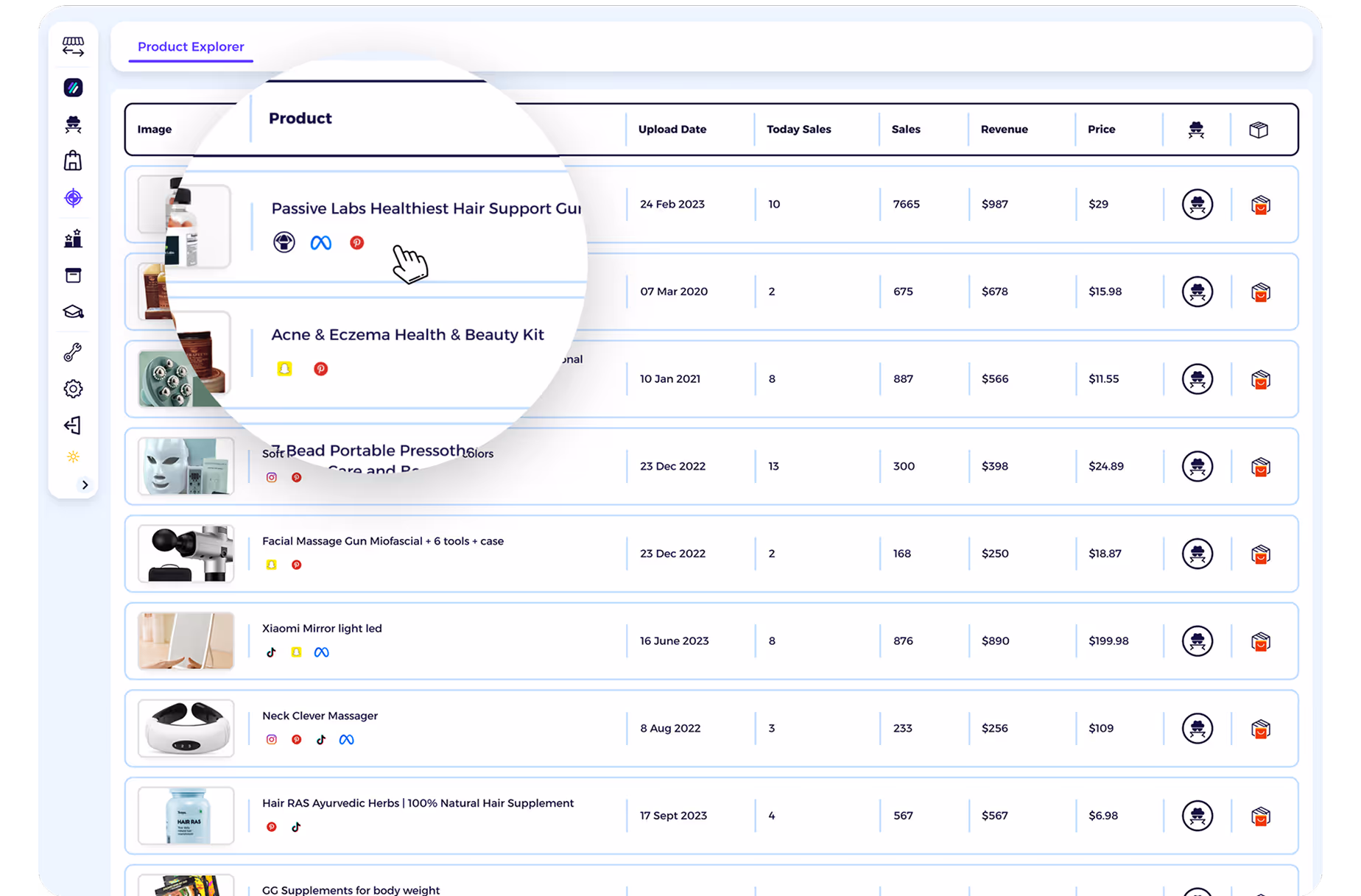Open Acne & Eczema Health & Beauty Kit title
Viewport: 1361px width, 896px height.
[x=407, y=335]
